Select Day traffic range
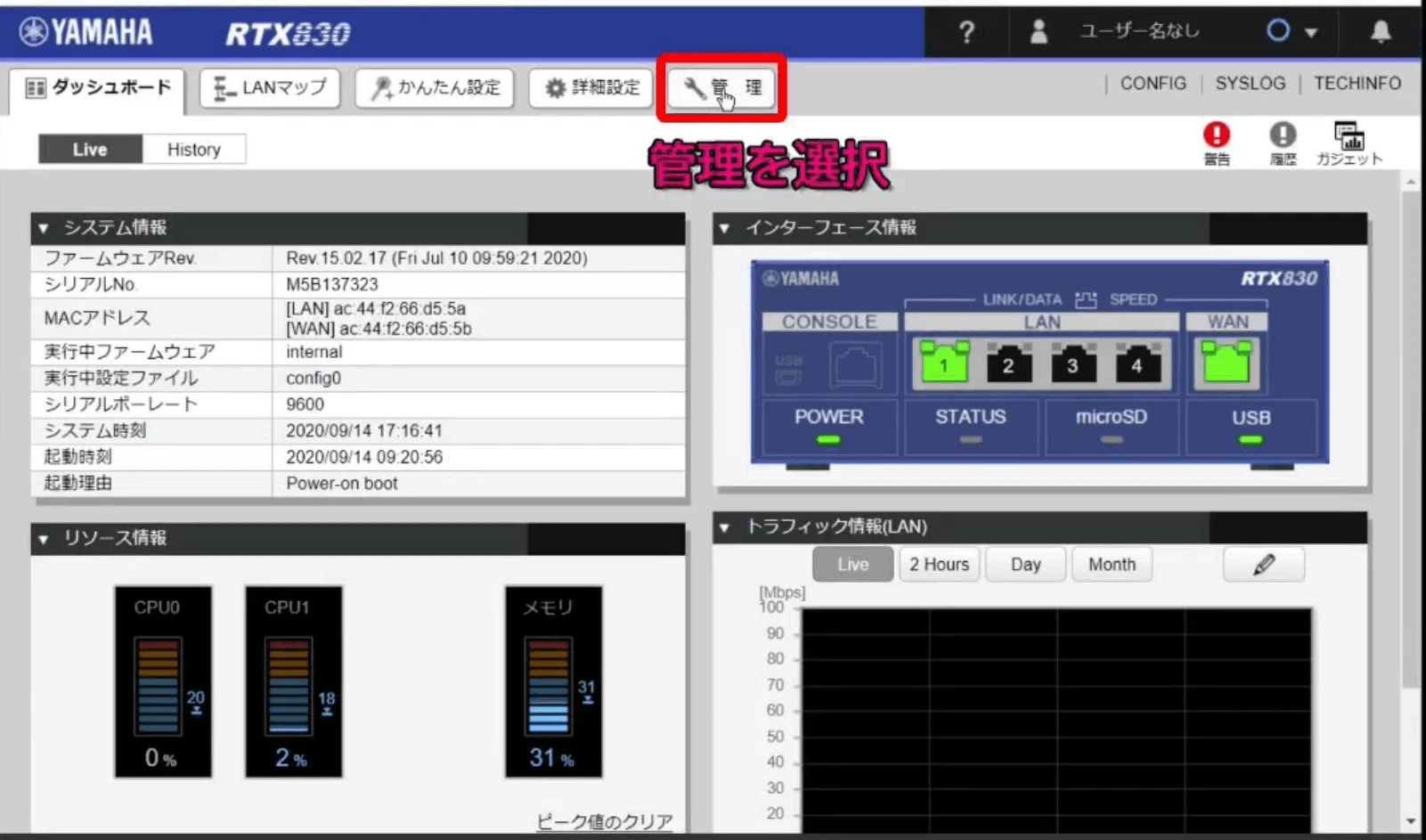Image resolution: width=1426 pixels, height=840 pixels. [1025, 565]
